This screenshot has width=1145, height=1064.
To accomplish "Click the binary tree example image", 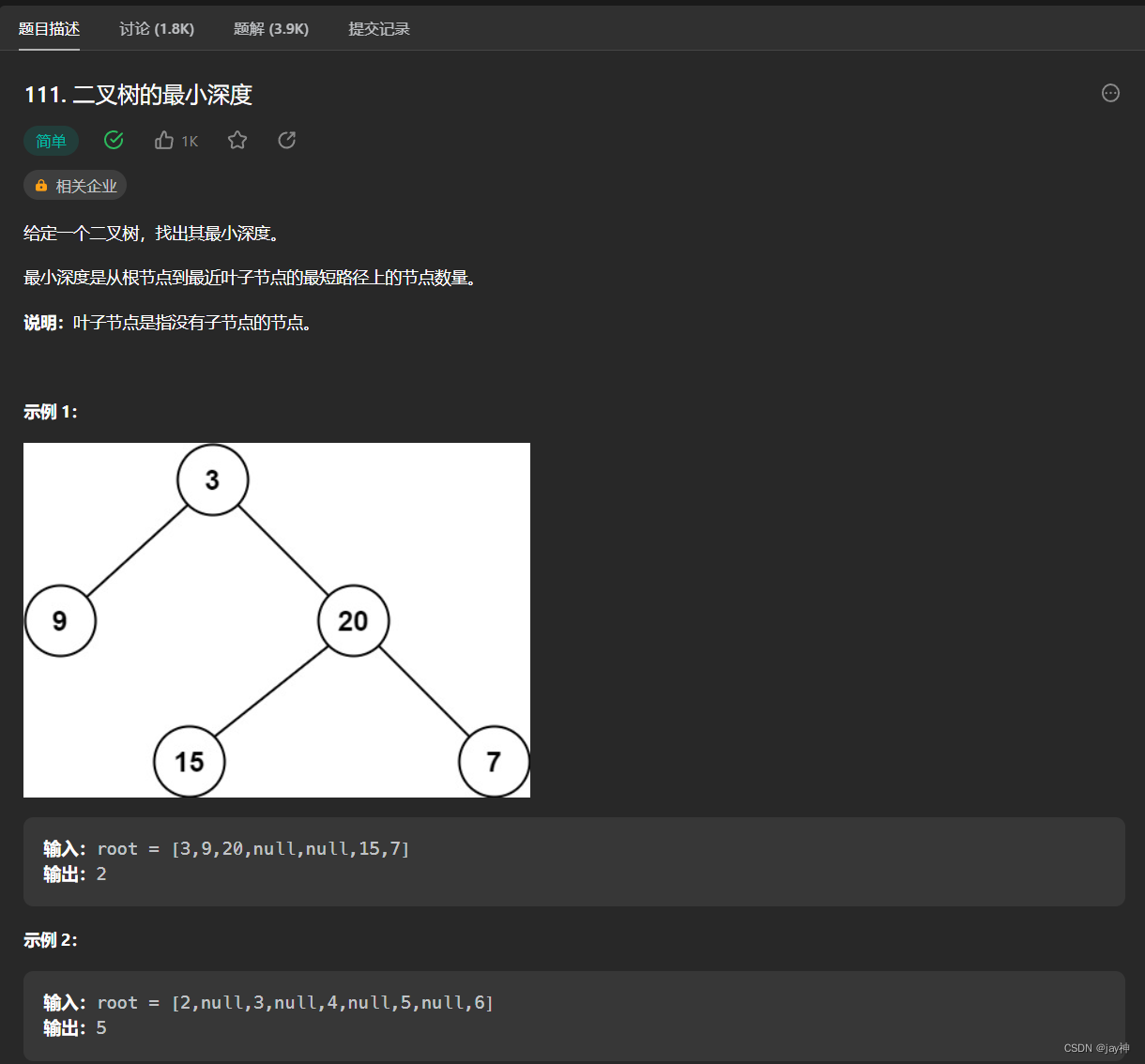I will tap(276, 619).
